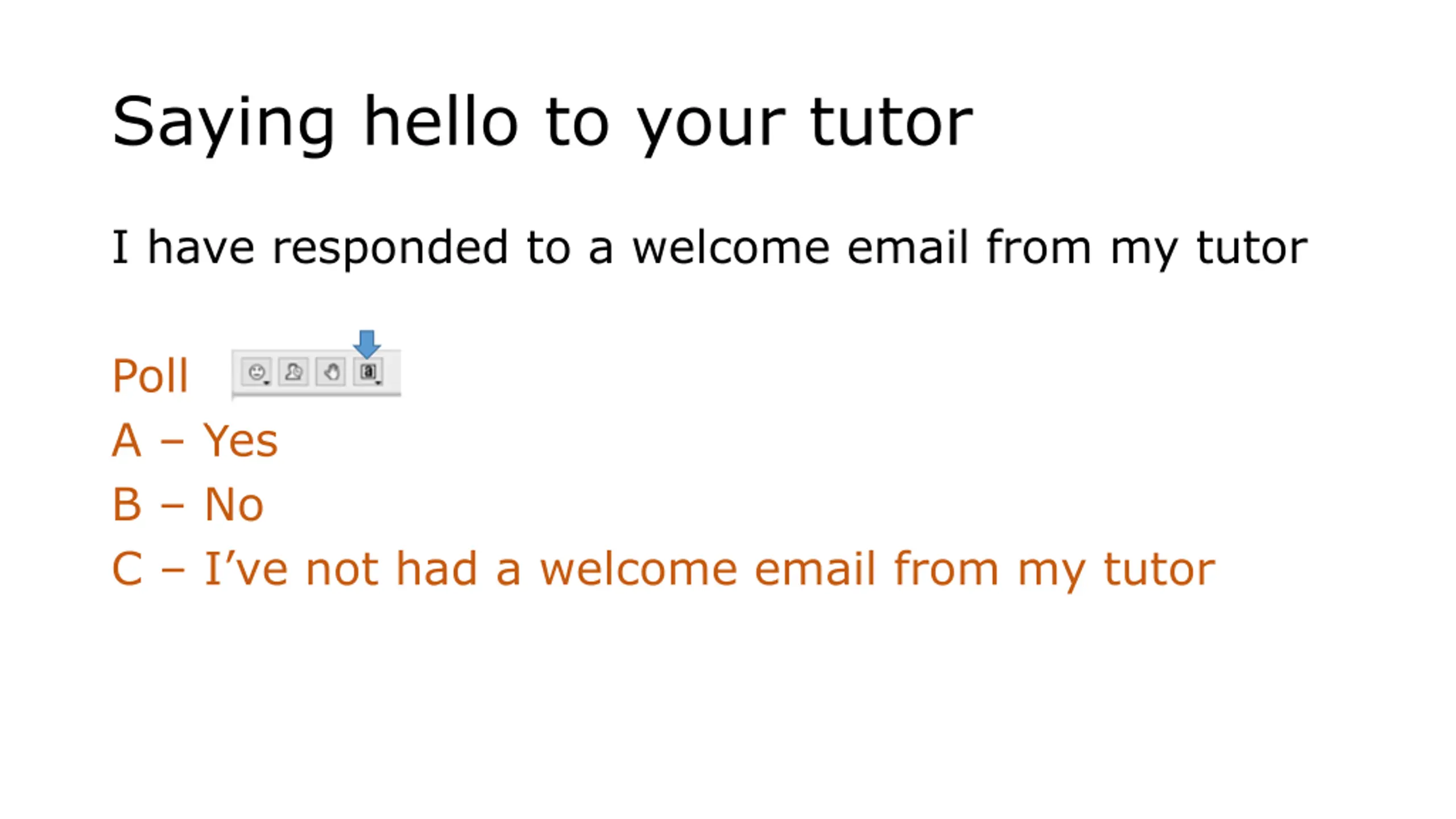Viewport: 1456px width, 819px height.
Task: Click the orange Poll heading
Action: click(150, 375)
